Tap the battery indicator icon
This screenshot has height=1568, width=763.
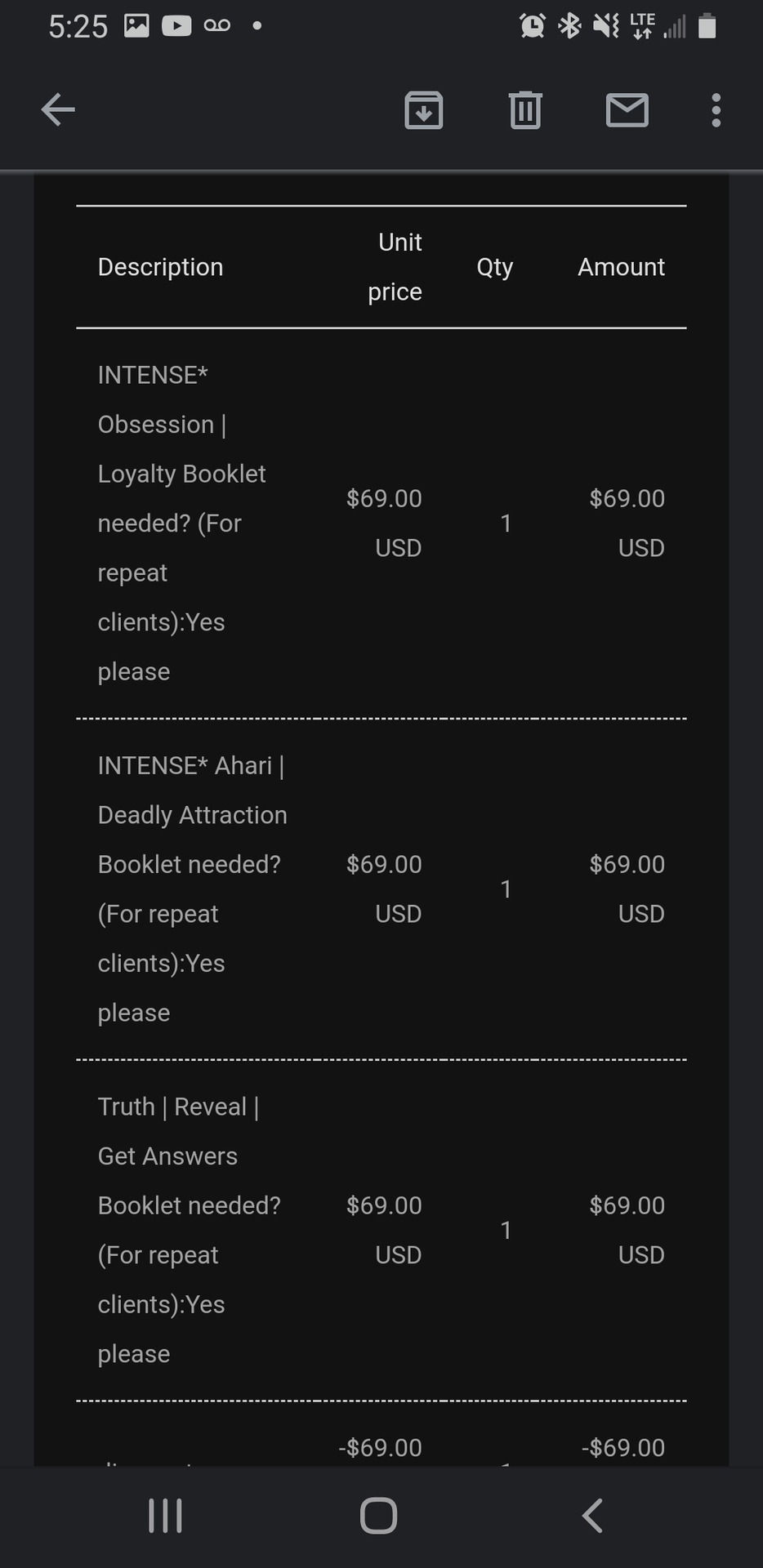[x=707, y=26]
